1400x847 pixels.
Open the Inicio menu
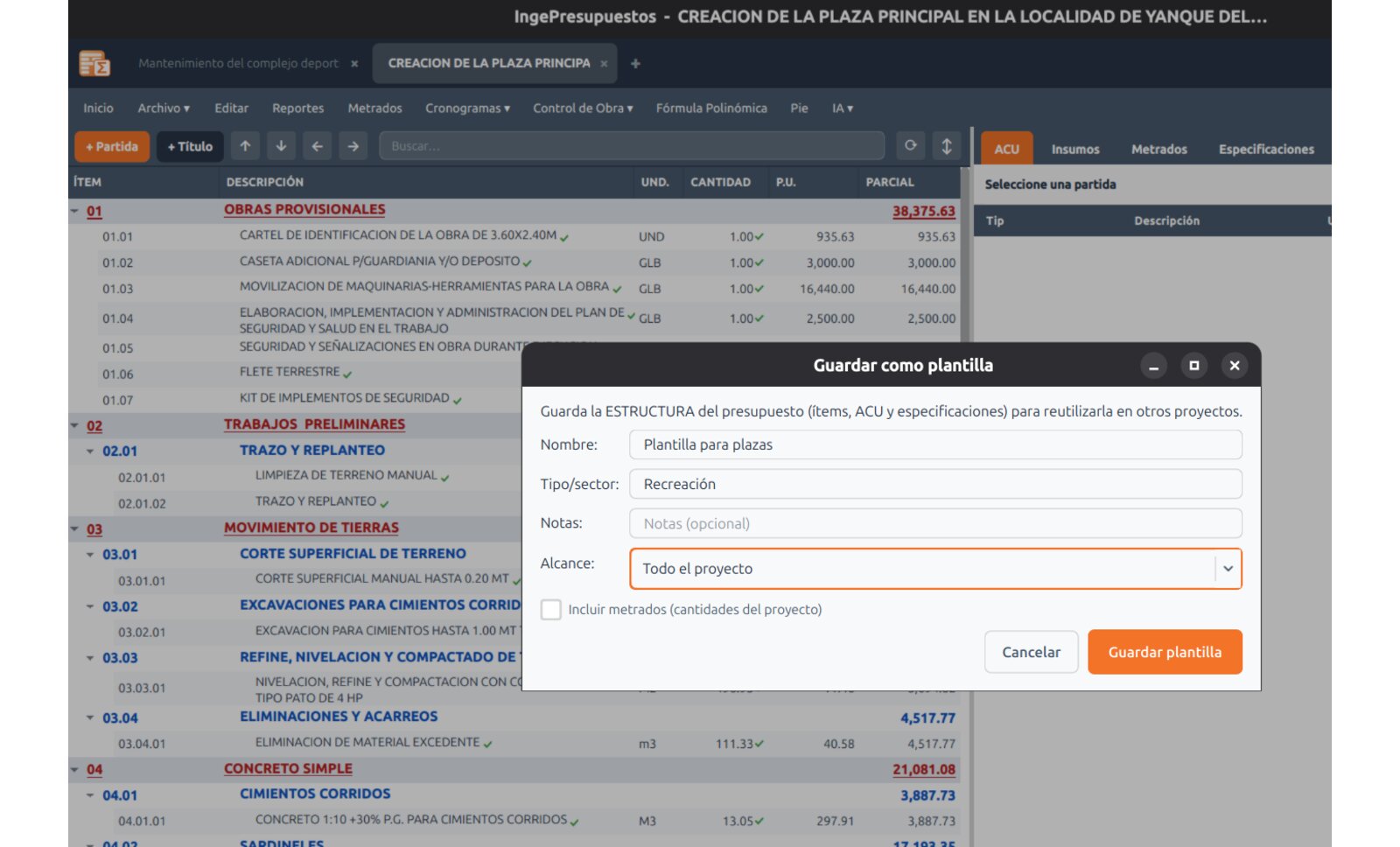pyautogui.click(x=98, y=108)
